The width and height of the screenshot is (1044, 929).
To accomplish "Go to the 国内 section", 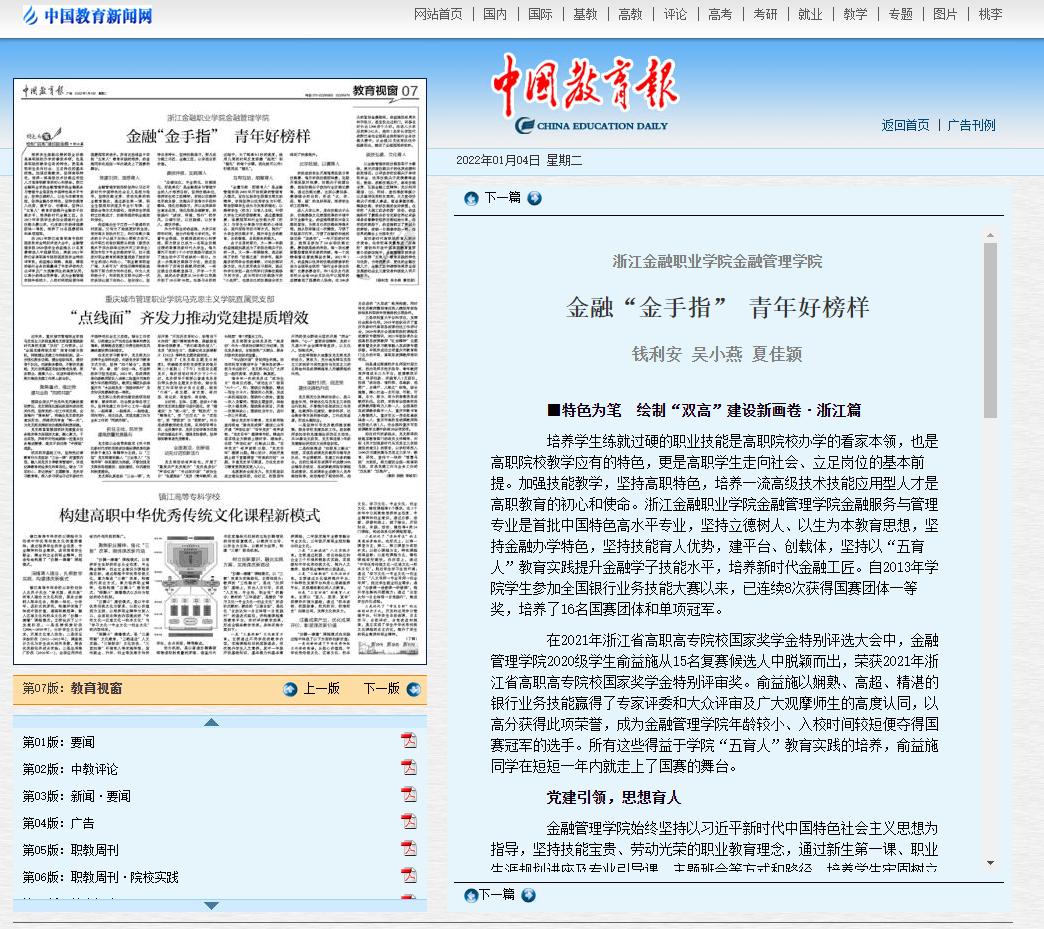I will coord(495,15).
